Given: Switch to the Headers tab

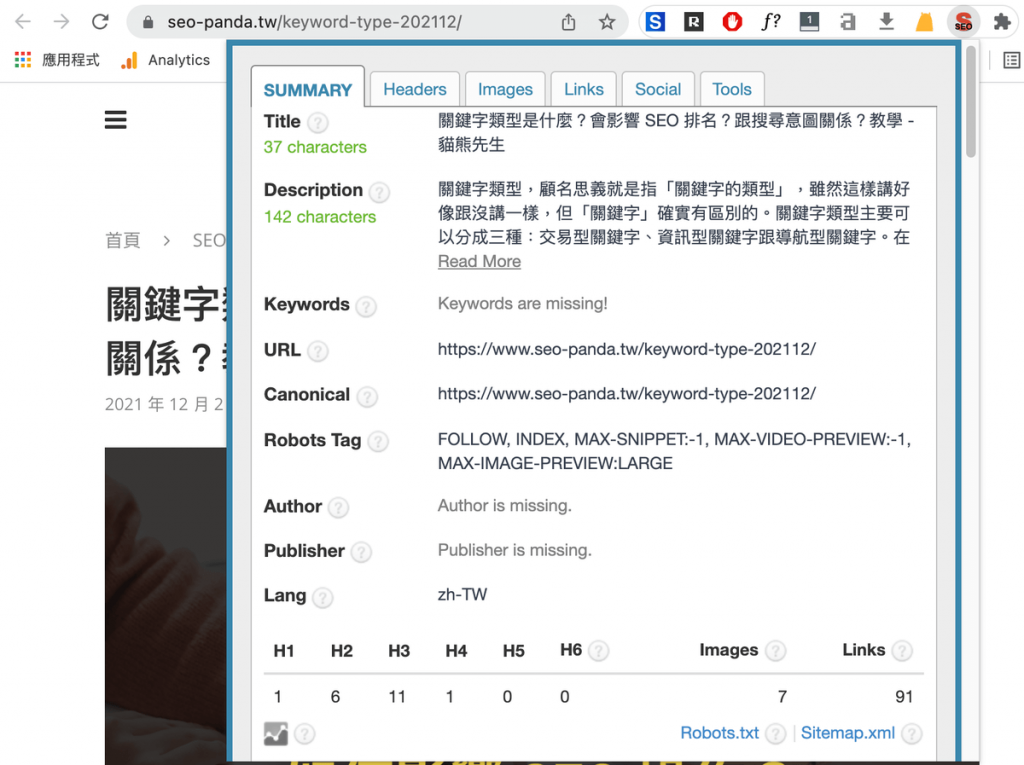Looking at the screenshot, I should pyautogui.click(x=414, y=89).
